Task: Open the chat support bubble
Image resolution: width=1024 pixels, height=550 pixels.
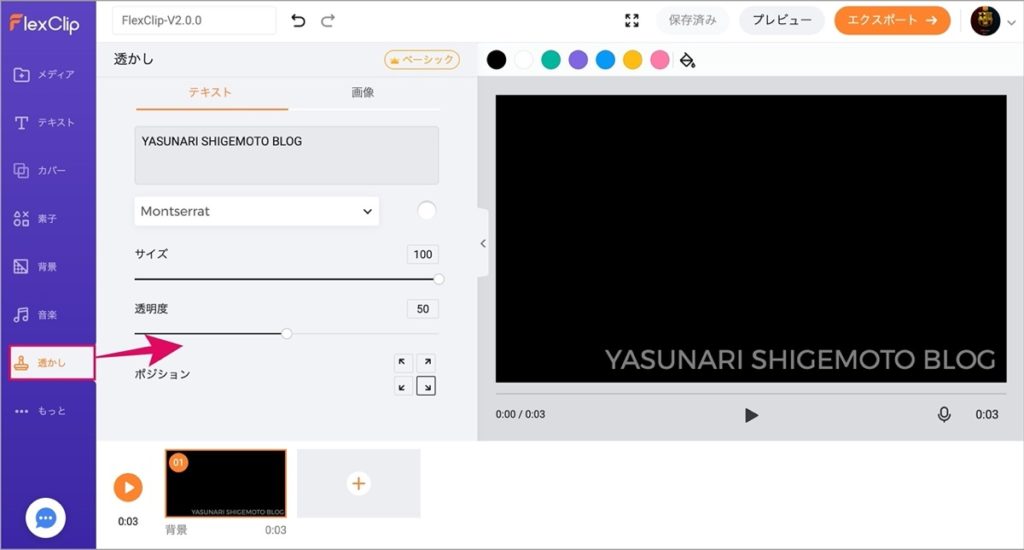Action: [x=45, y=518]
